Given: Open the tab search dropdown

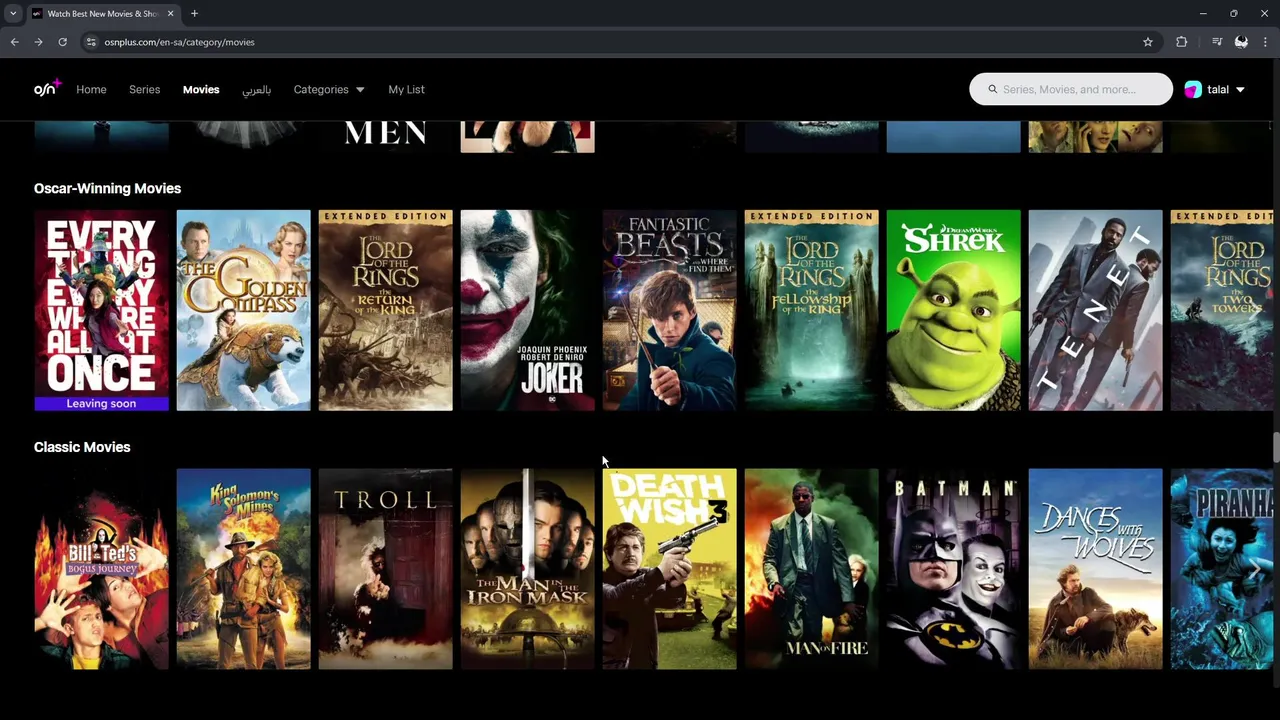Looking at the screenshot, I should click(x=13, y=13).
